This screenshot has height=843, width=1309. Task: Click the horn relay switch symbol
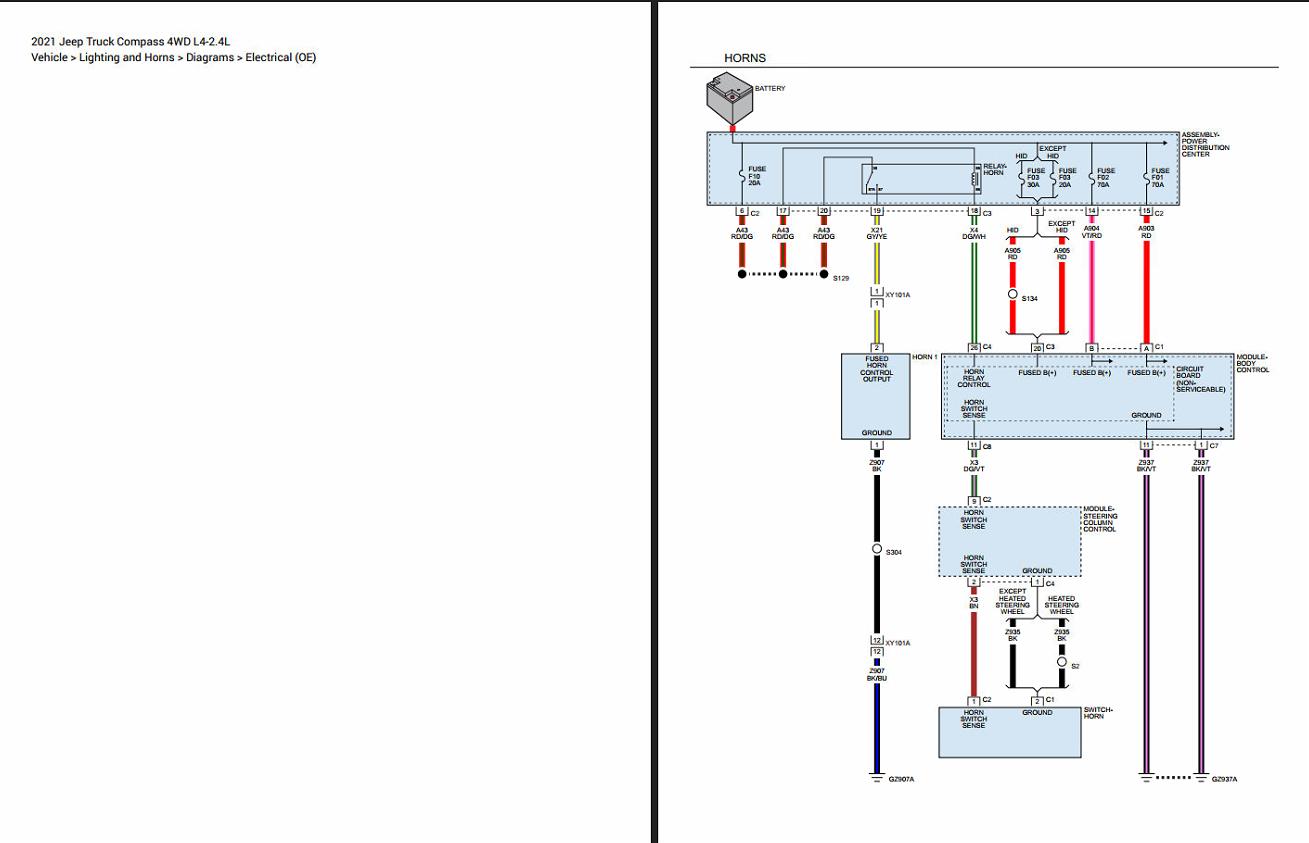click(x=874, y=178)
